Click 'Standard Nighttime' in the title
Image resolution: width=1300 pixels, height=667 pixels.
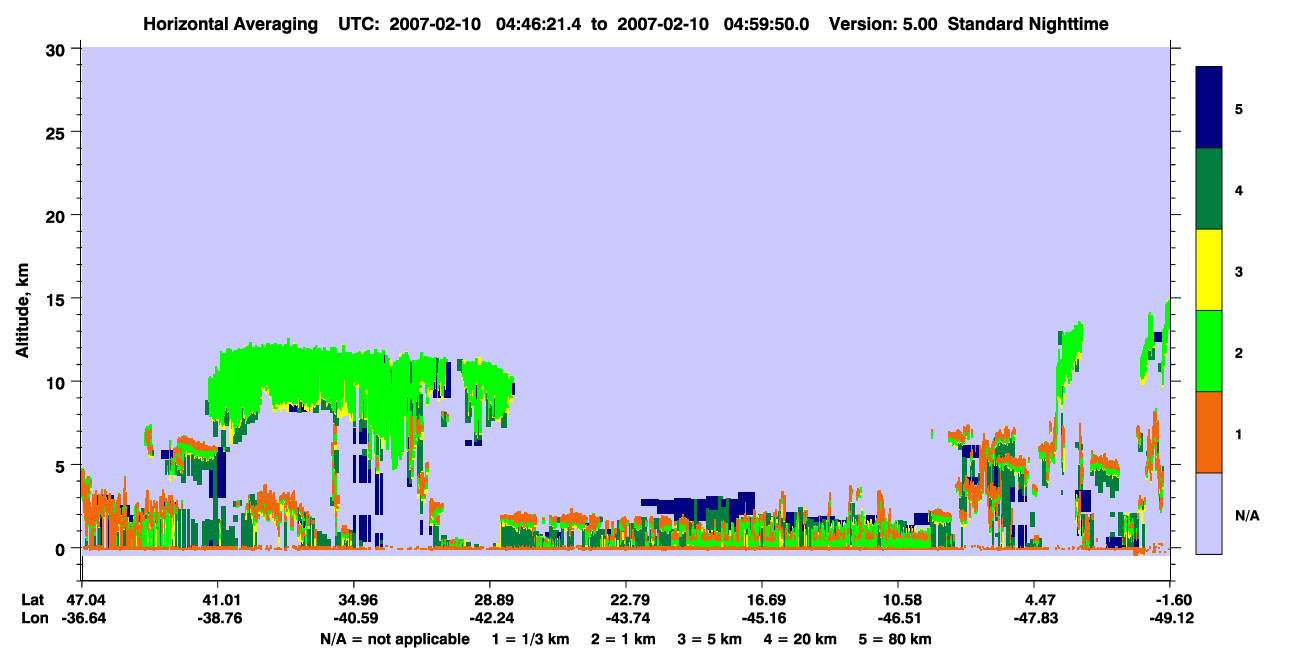click(x=1028, y=24)
